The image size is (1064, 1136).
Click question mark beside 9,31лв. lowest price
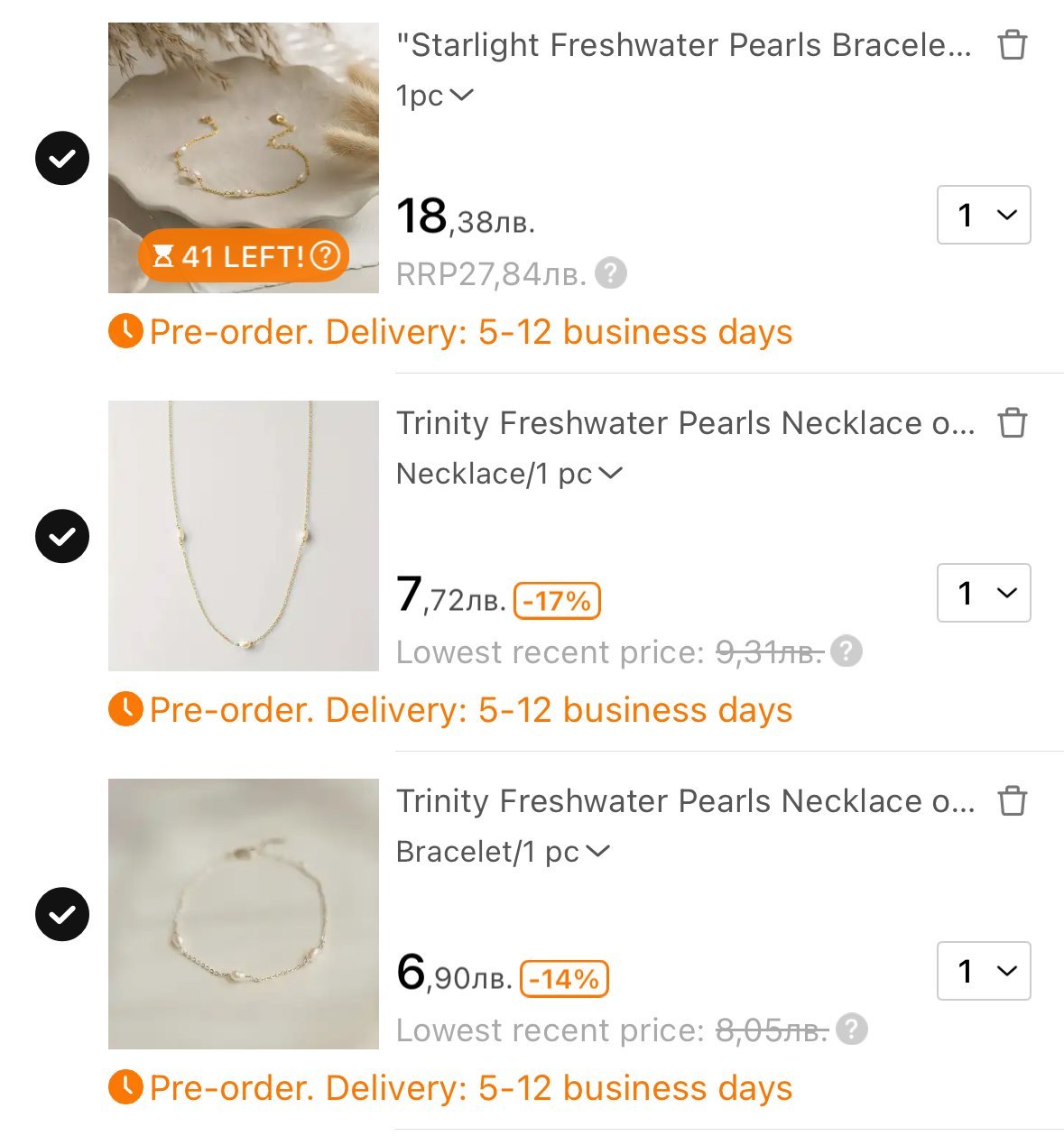846,651
